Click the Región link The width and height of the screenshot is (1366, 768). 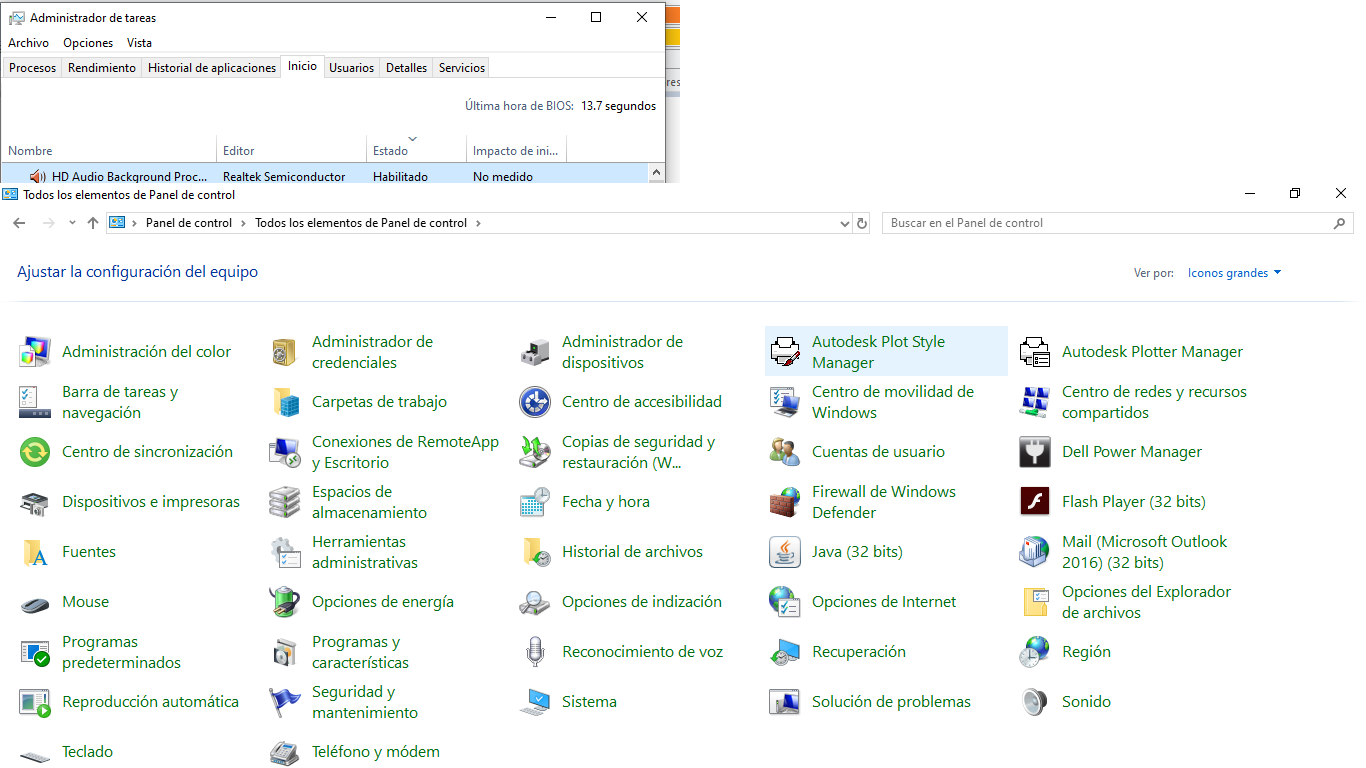coord(1086,652)
